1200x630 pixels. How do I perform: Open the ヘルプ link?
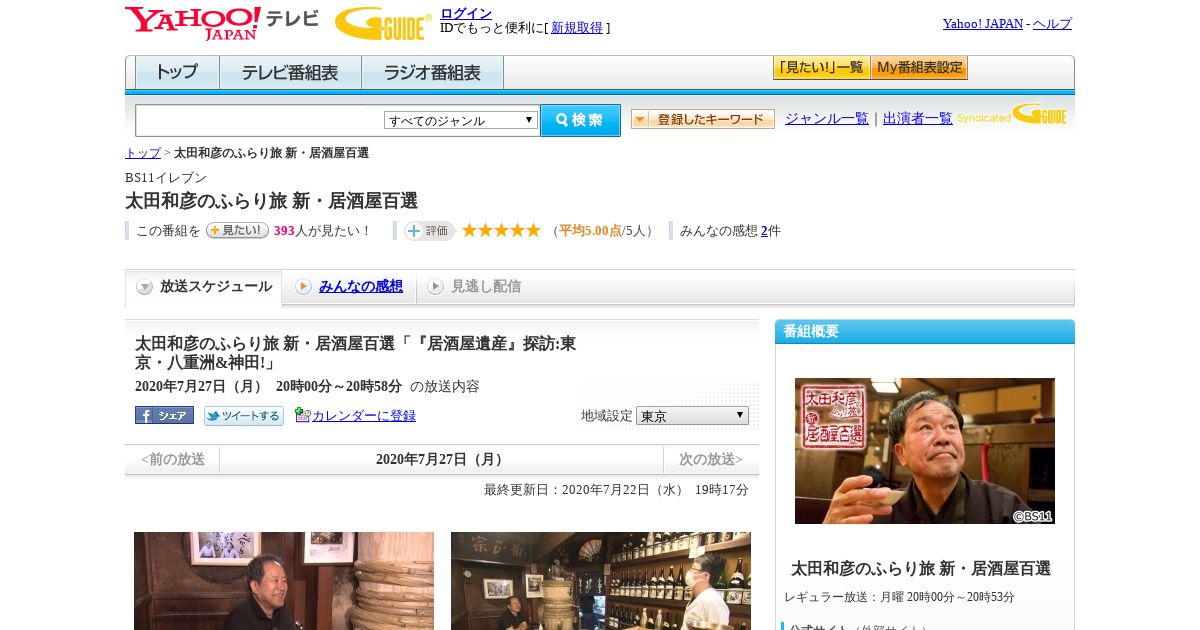click(1052, 24)
